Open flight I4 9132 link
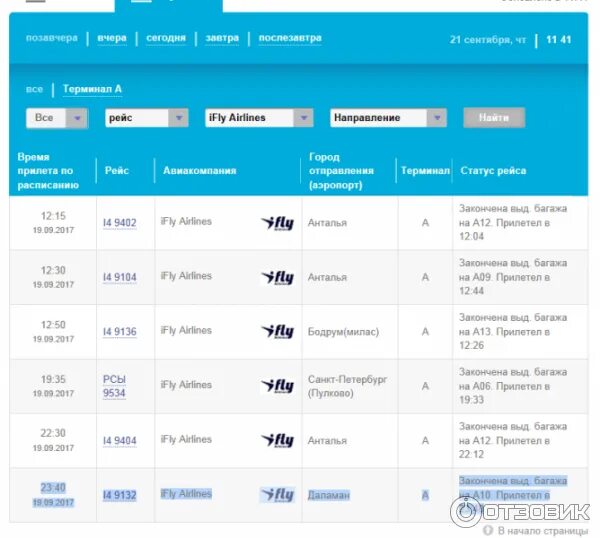Screen dimensions: 600x538 (x=119, y=495)
